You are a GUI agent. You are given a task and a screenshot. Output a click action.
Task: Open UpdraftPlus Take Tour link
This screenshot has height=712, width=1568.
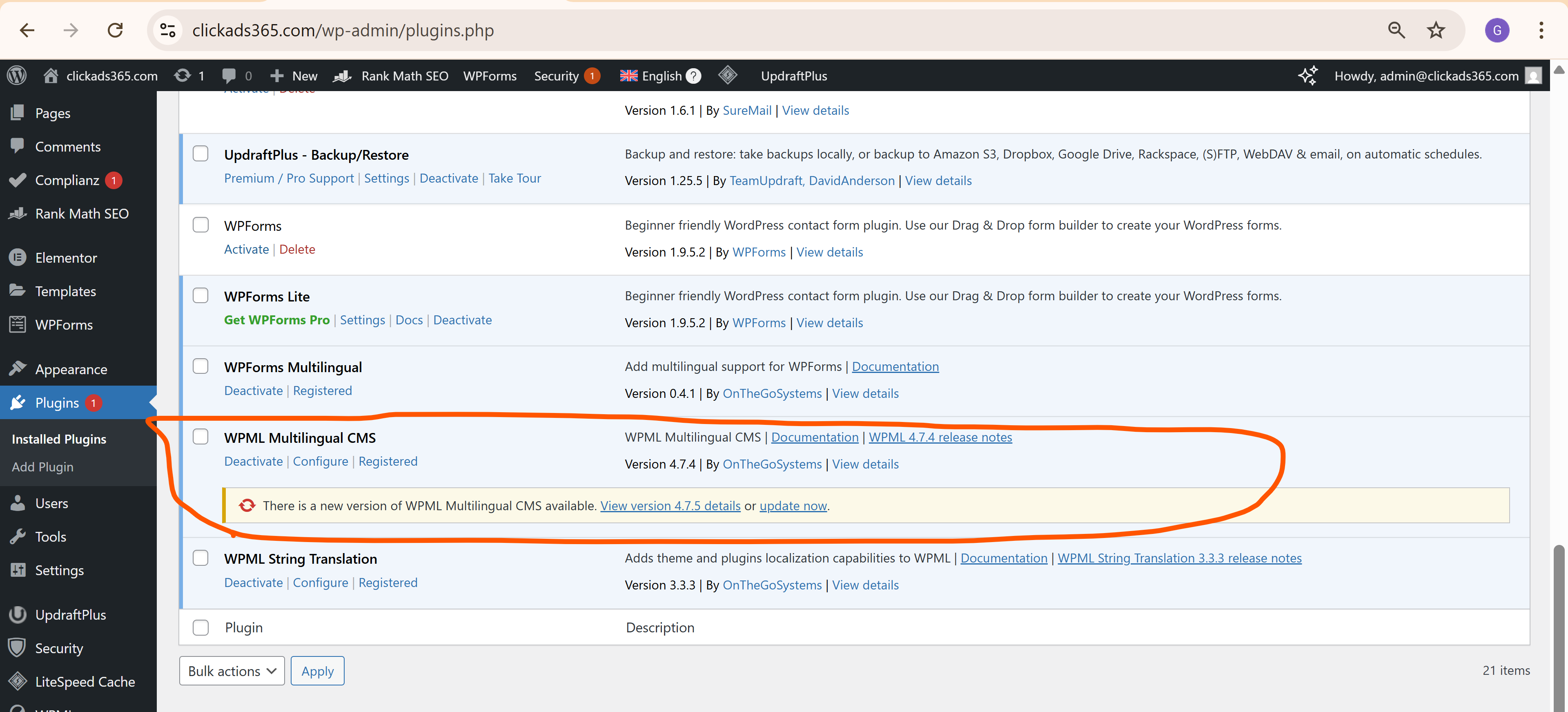(514, 178)
